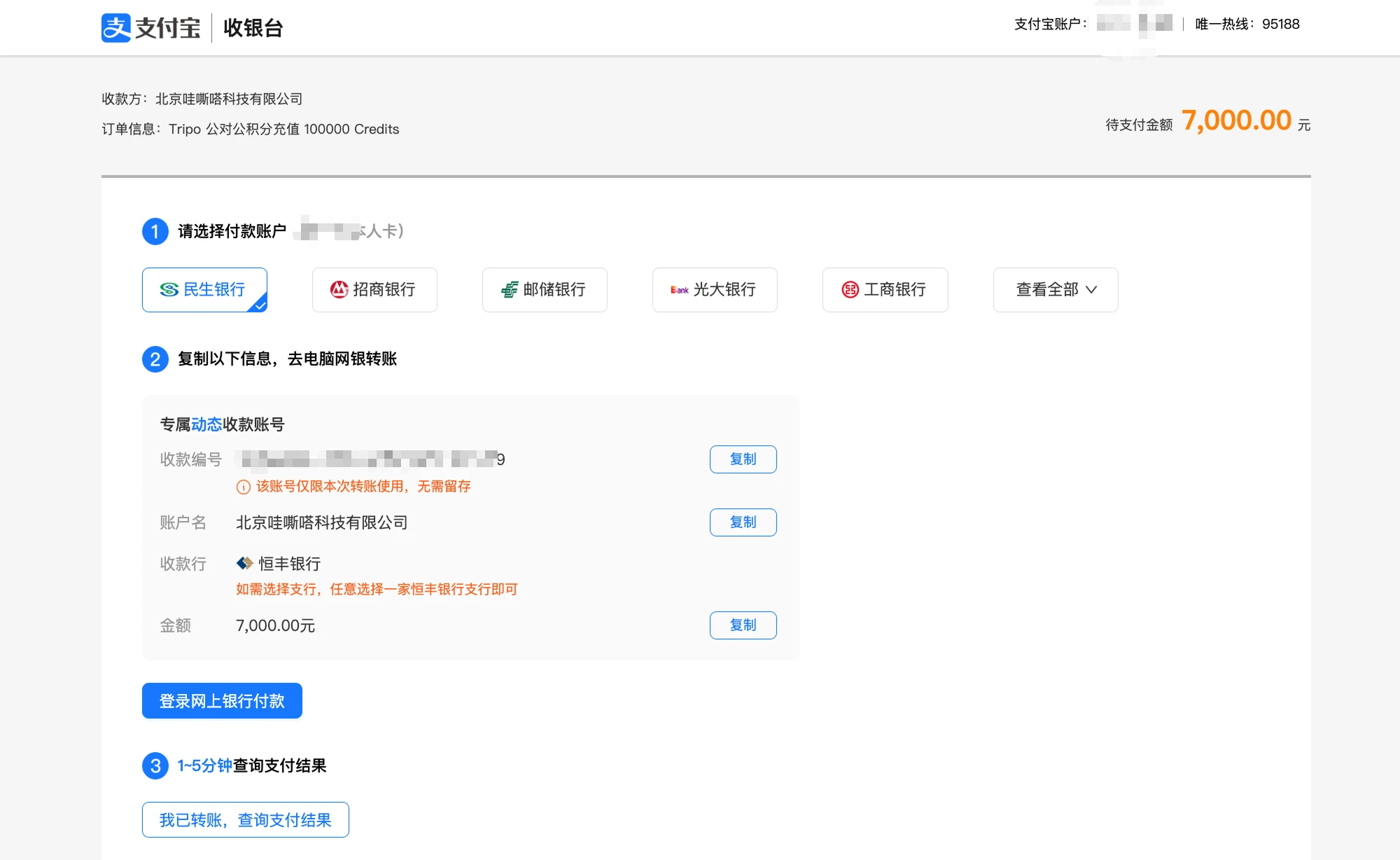This screenshot has height=860, width=1400.
Task: Select 邮储银行 as payment bank
Action: point(545,290)
